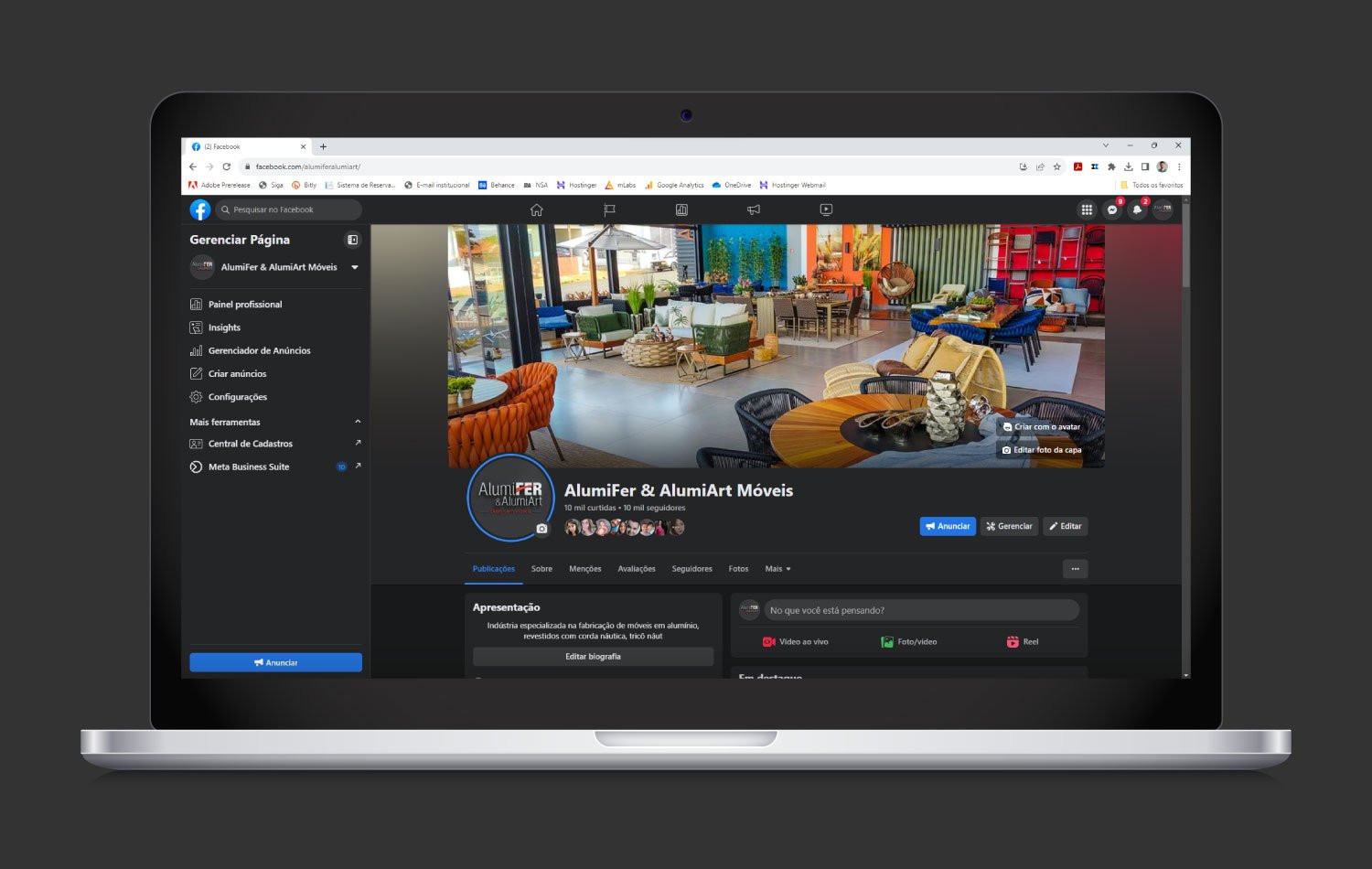Create a Reel
Screen dimensions: 1372x869
1023,642
